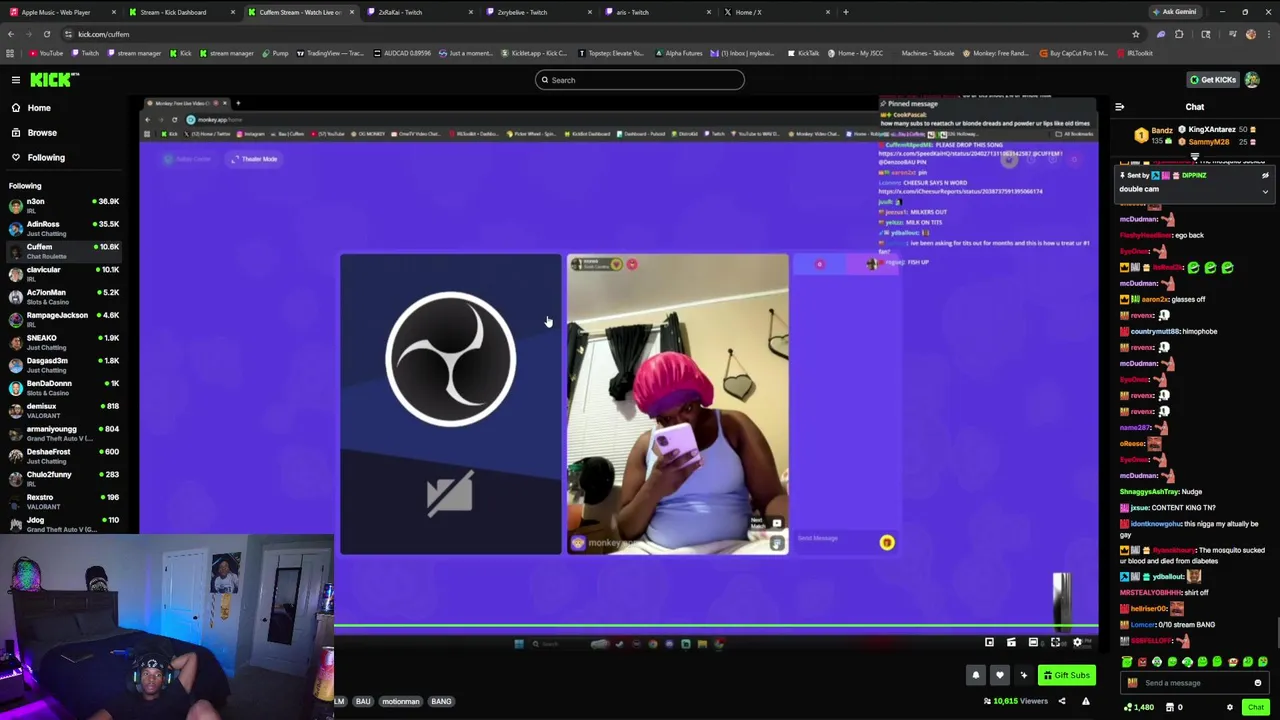1280x720 pixels.
Task: Open demisux channel from list
Action: tap(64, 411)
